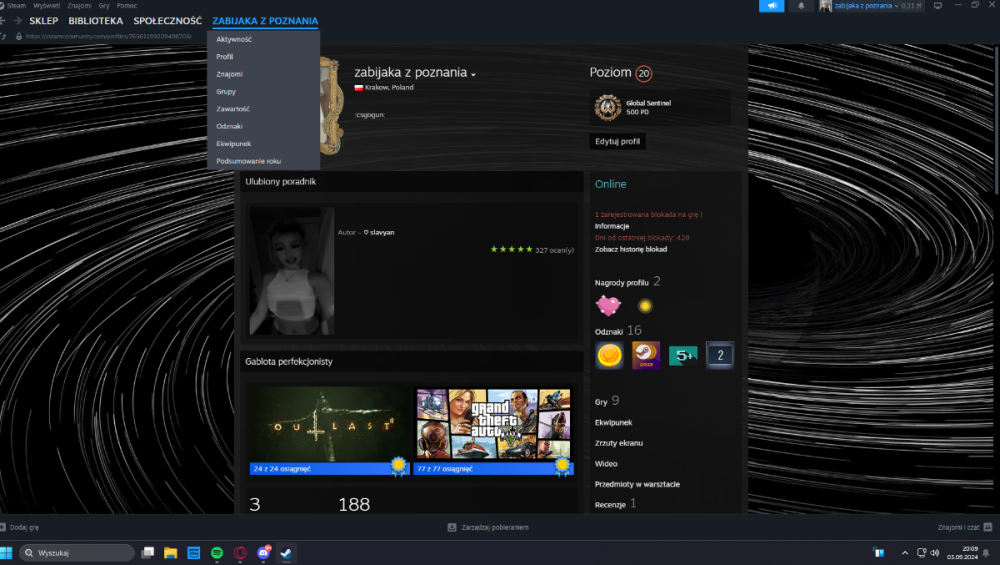
Task: Open Zrzuty ekranu link
Action: click(x=619, y=443)
